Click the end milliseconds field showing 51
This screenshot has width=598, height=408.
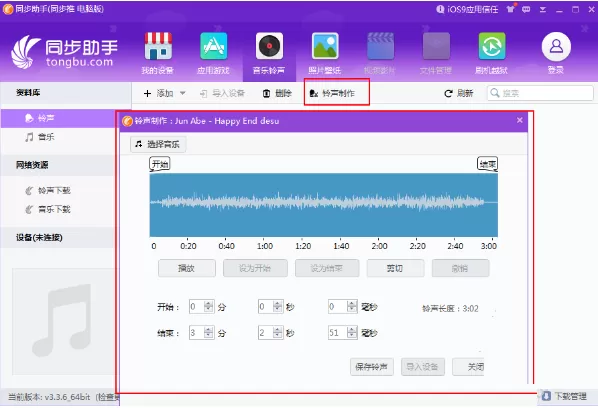338,333
